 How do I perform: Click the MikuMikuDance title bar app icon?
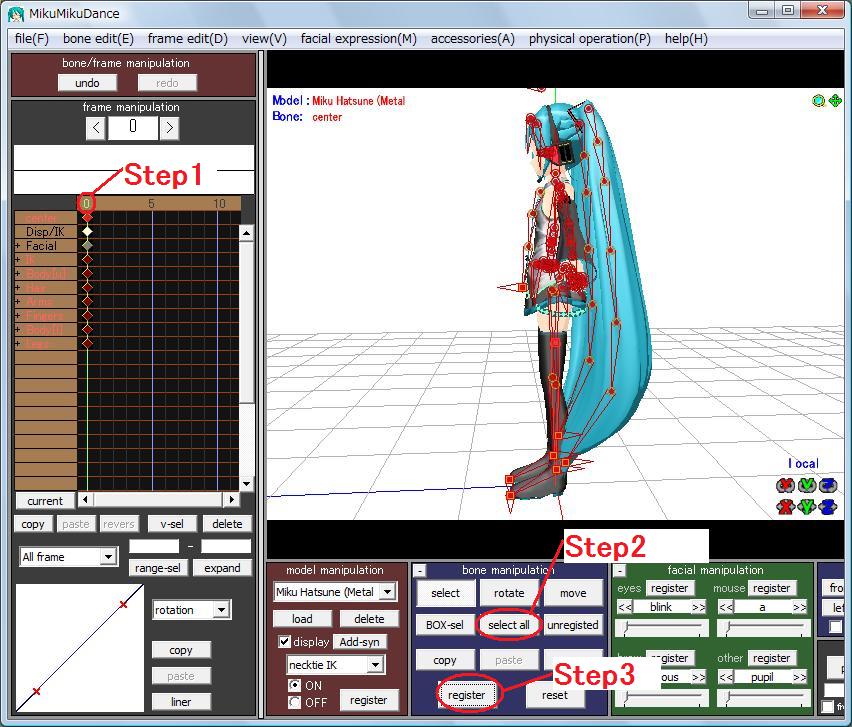(x=16, y=14)
